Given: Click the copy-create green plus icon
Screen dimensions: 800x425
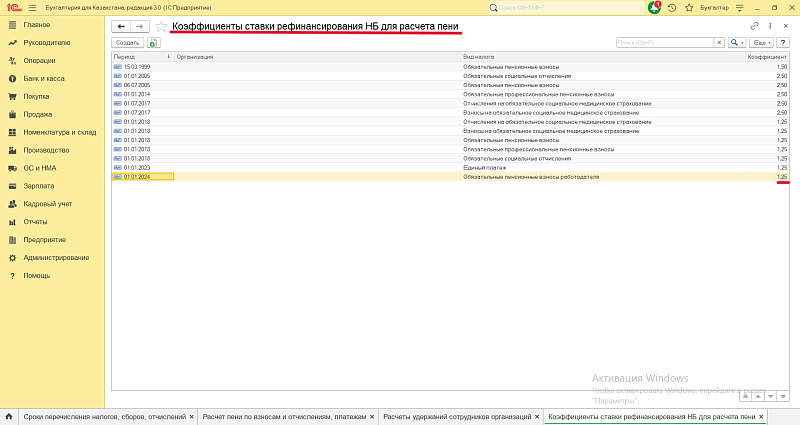Looking at the screenshot, I should (153, 43).
